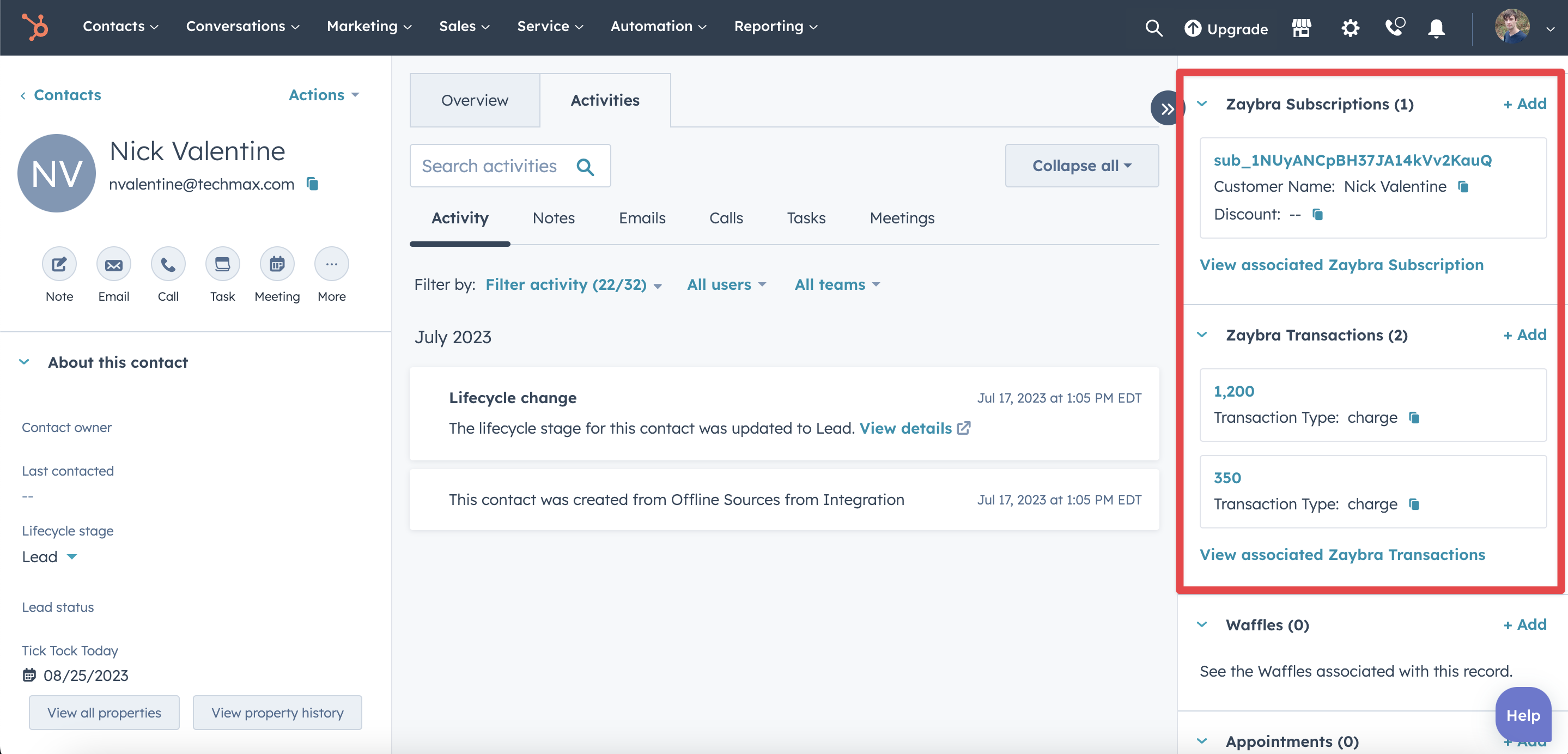Image resolution: width=1568 pixels, height=754 pixels.
Task: Open the Reporting menu
Action: 775,26
